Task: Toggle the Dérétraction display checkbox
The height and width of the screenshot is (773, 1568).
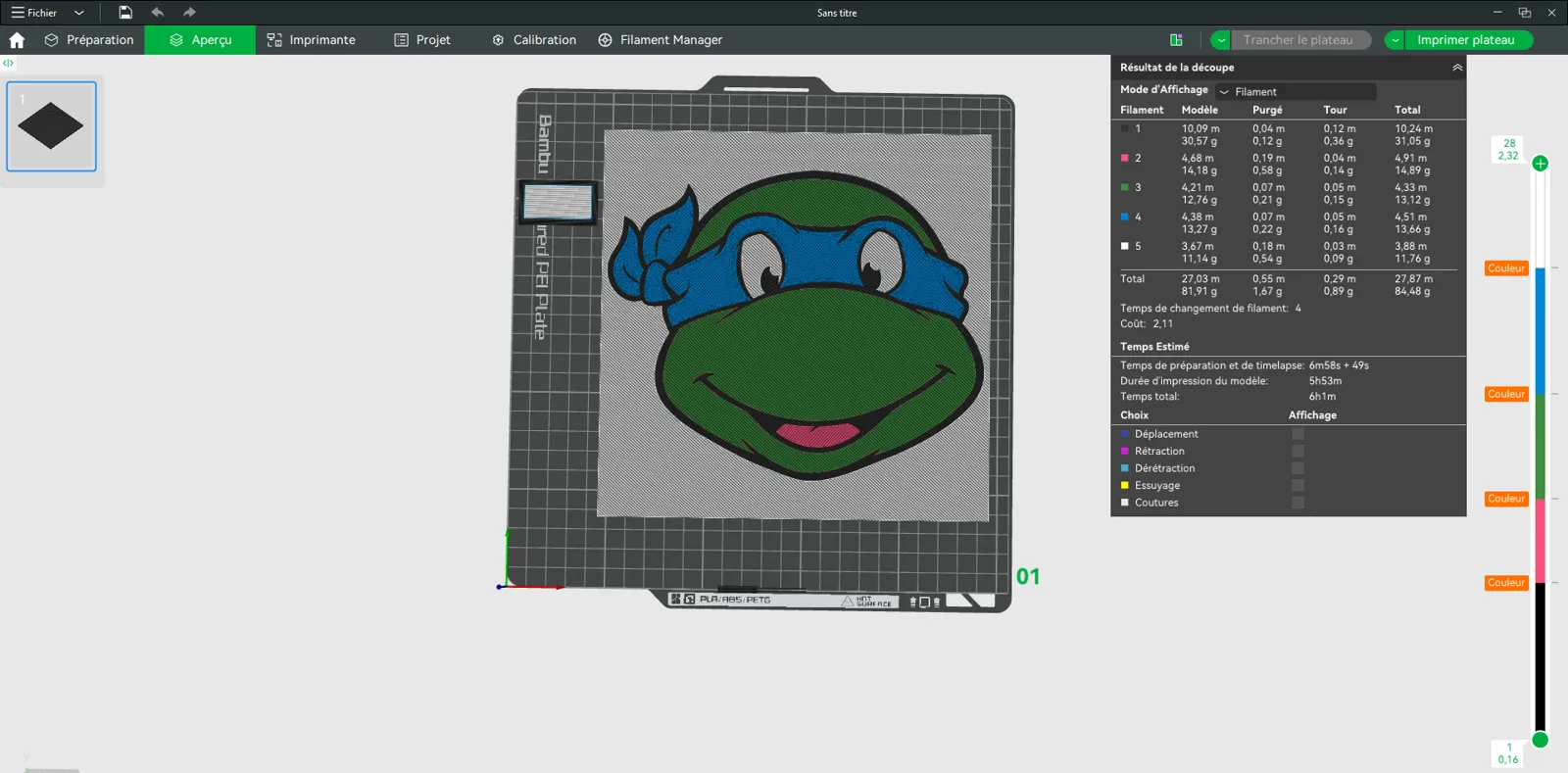Action: pyautogui.click(x=1298, y=468)
